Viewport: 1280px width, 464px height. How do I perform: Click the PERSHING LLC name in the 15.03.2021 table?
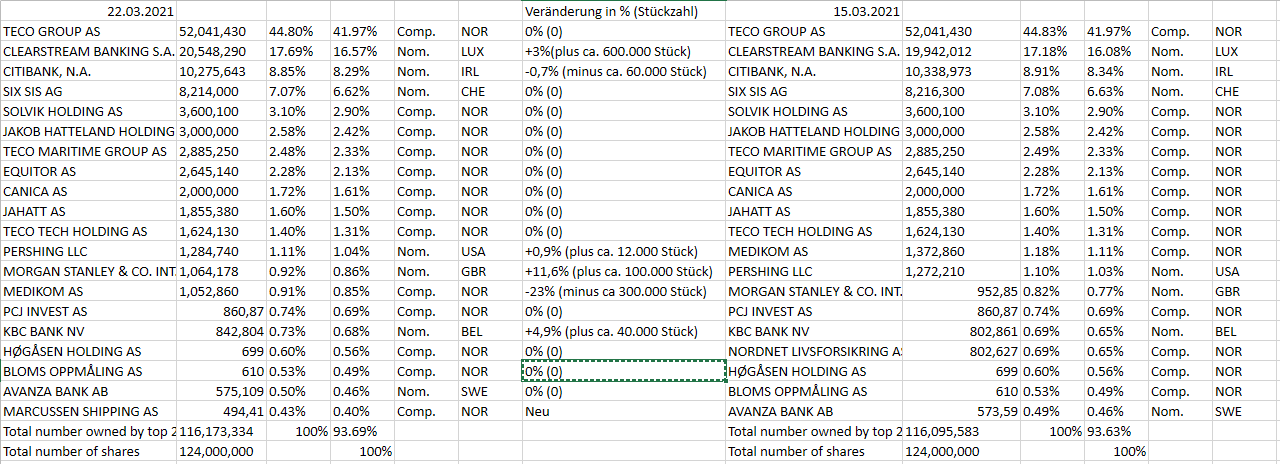point(814,271)
